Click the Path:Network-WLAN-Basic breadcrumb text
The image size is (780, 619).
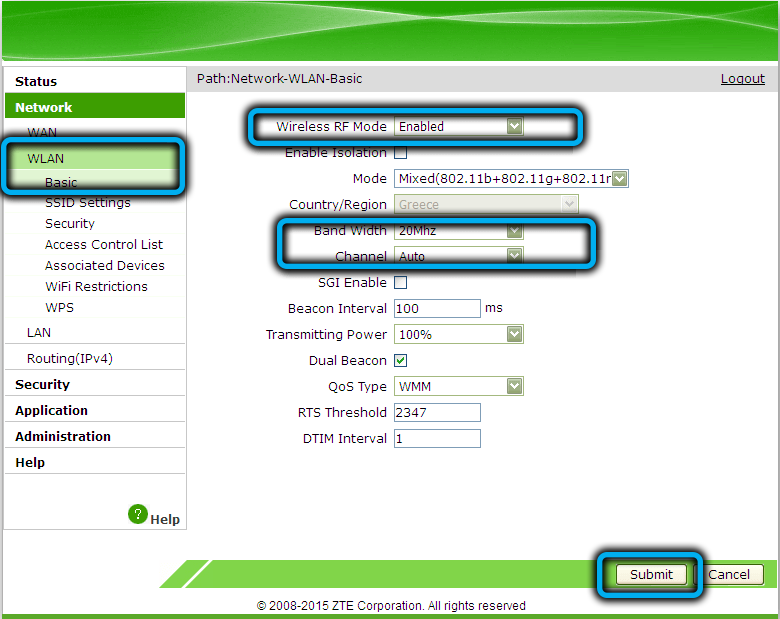click(279, 79)
